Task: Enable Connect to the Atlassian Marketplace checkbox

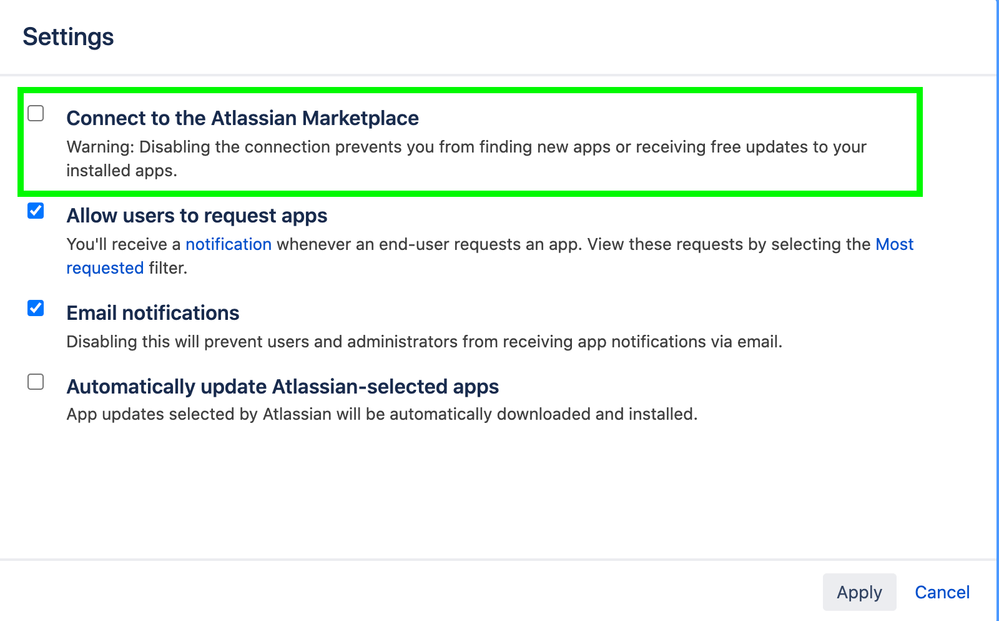Action: tap(36, 113)
